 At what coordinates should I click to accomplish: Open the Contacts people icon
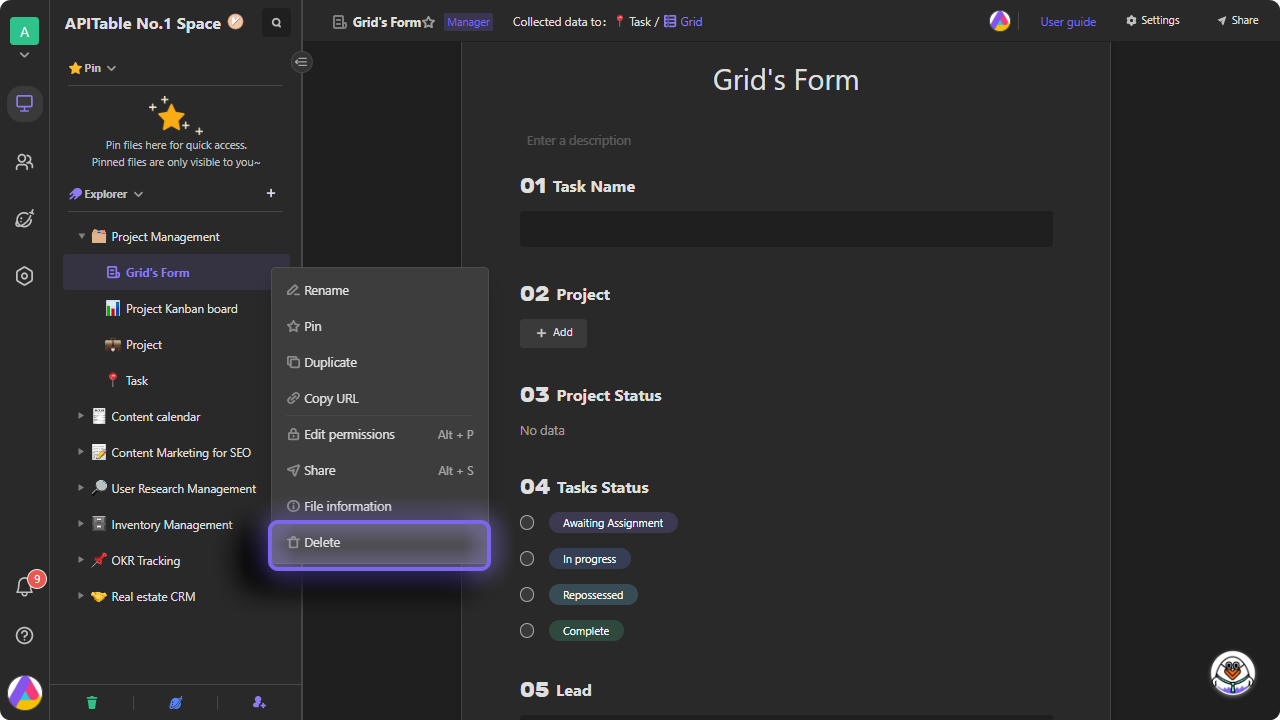25,161
